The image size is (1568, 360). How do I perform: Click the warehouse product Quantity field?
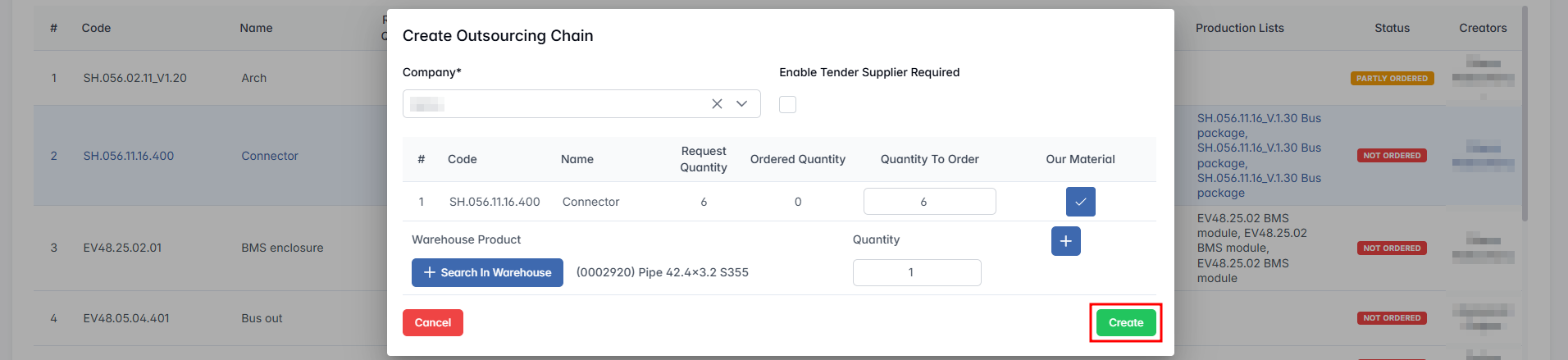coord(916,273)
